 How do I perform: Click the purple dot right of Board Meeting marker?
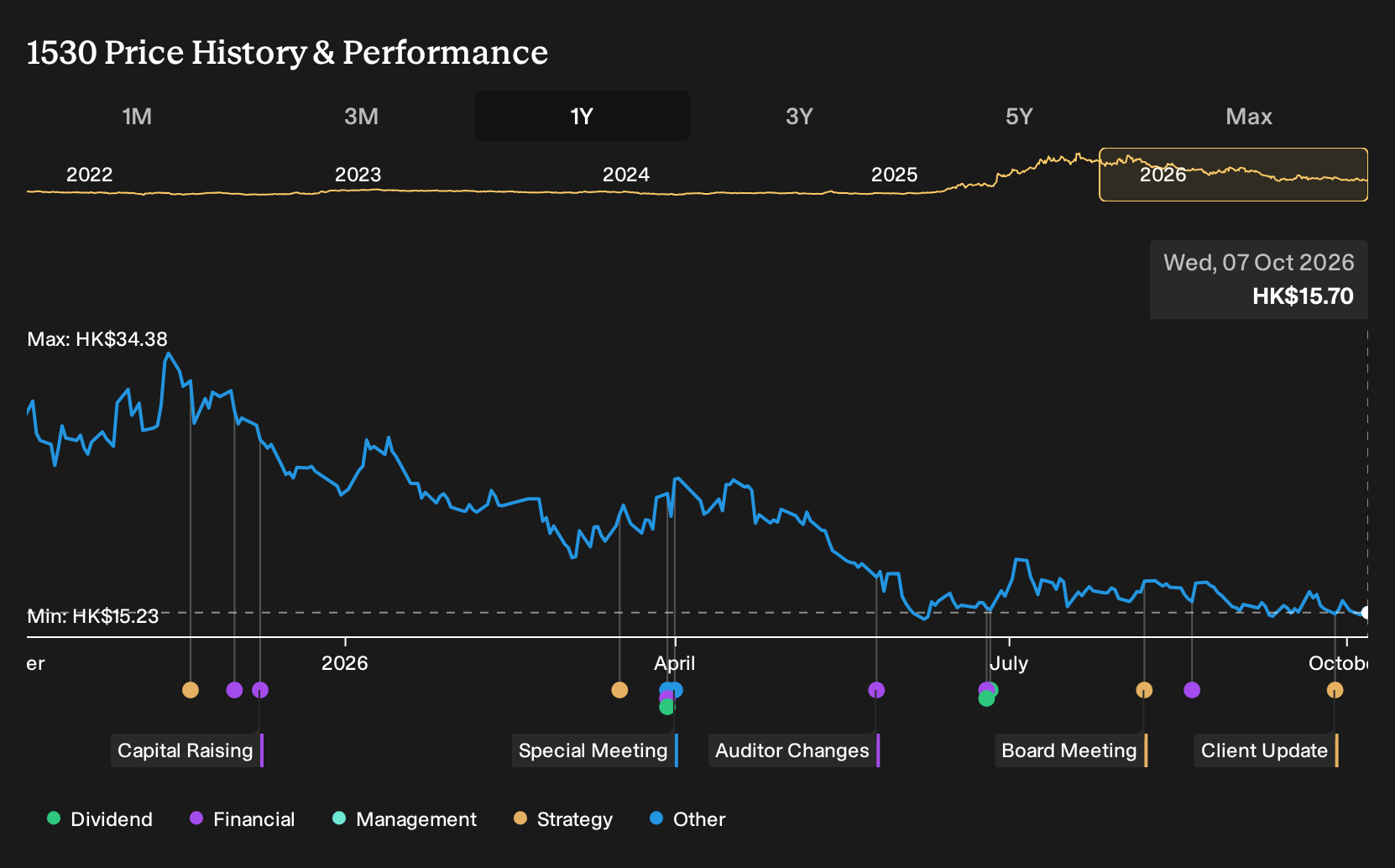(x=1192, y=690)
